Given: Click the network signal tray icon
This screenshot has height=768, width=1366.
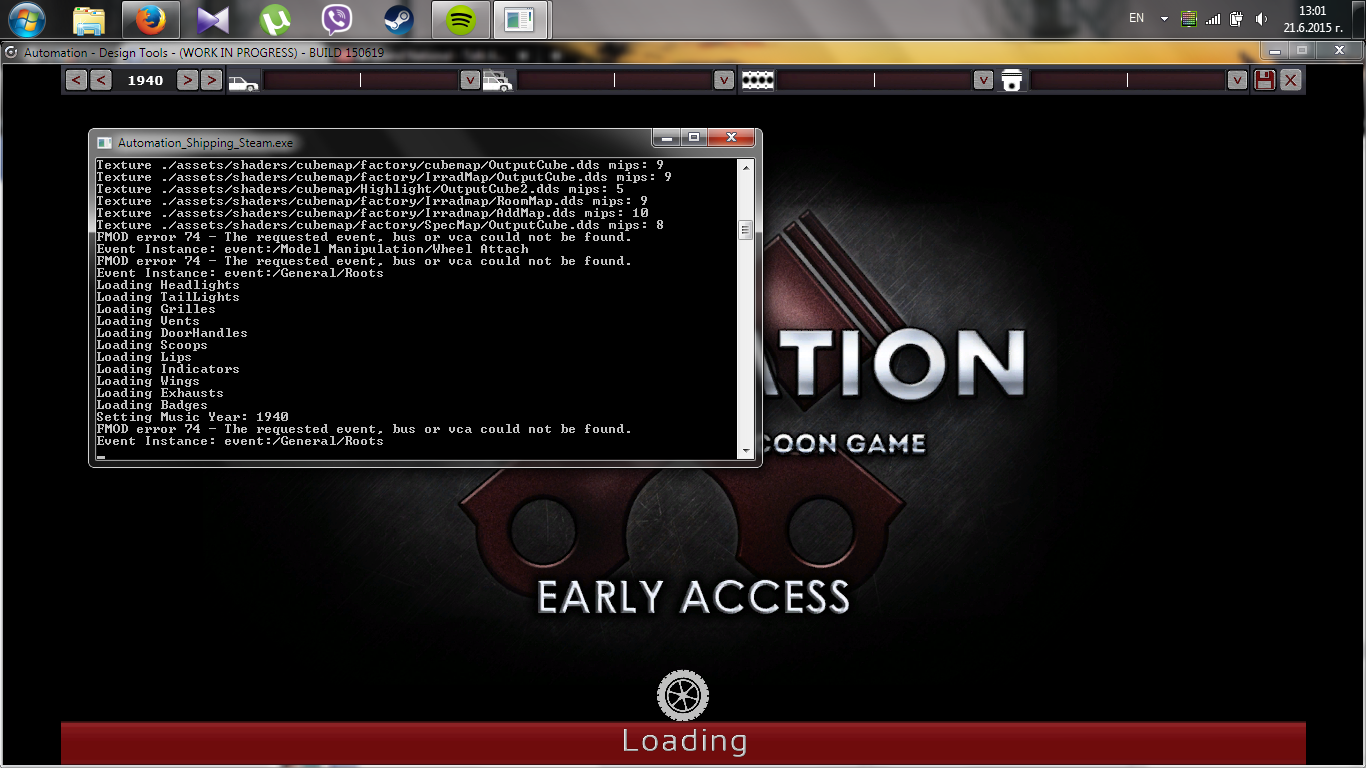Looking at the screenshot, I should 1213,19.
